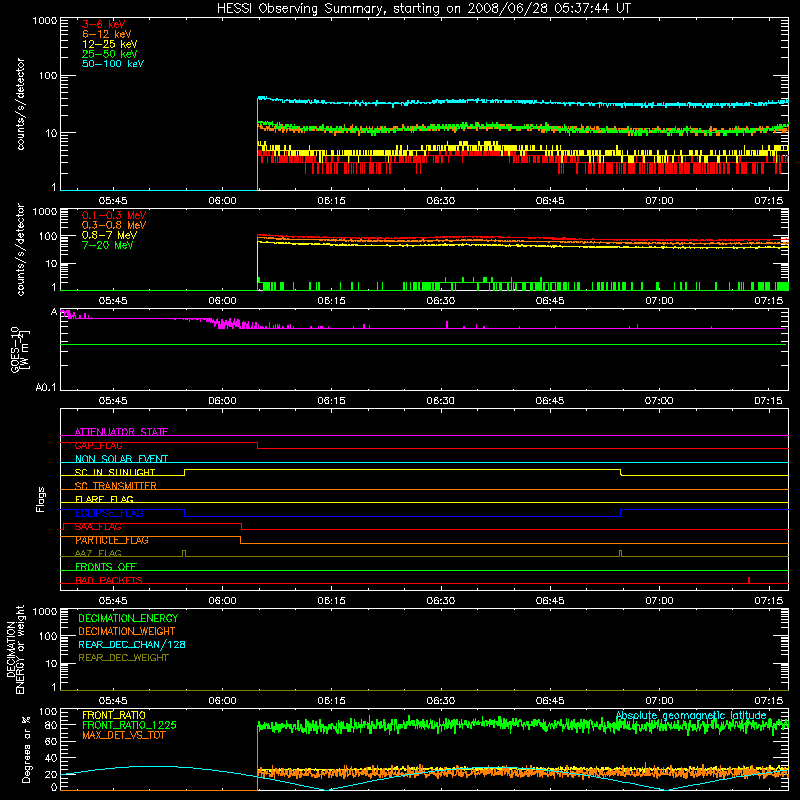Click the 06:30 time tick under Flags panel
Viewport: 800px width, 800px height.
pyautogui.click(x=440, y=601)
